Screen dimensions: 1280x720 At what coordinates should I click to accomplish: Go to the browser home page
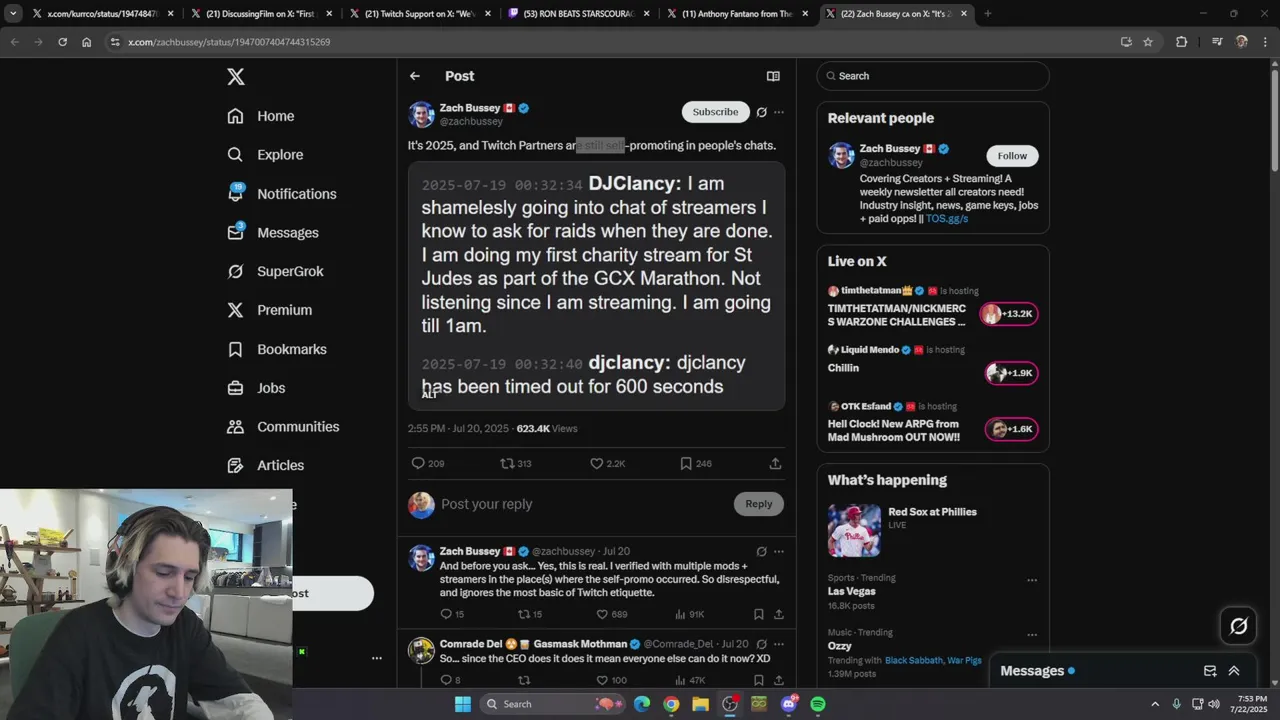pyautogui.click(x=86, y=42)
